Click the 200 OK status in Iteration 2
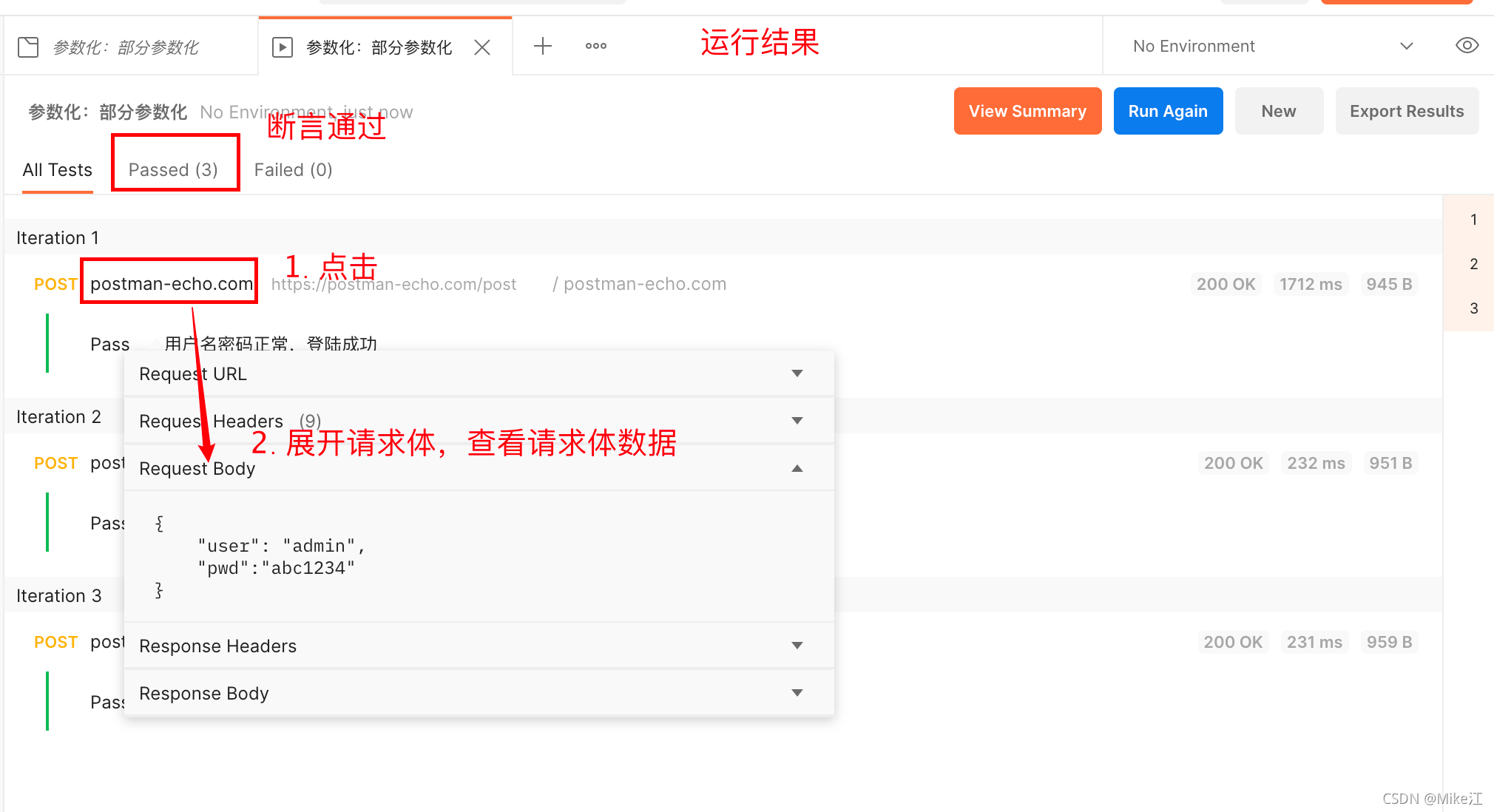 [x=1233, y=463]
